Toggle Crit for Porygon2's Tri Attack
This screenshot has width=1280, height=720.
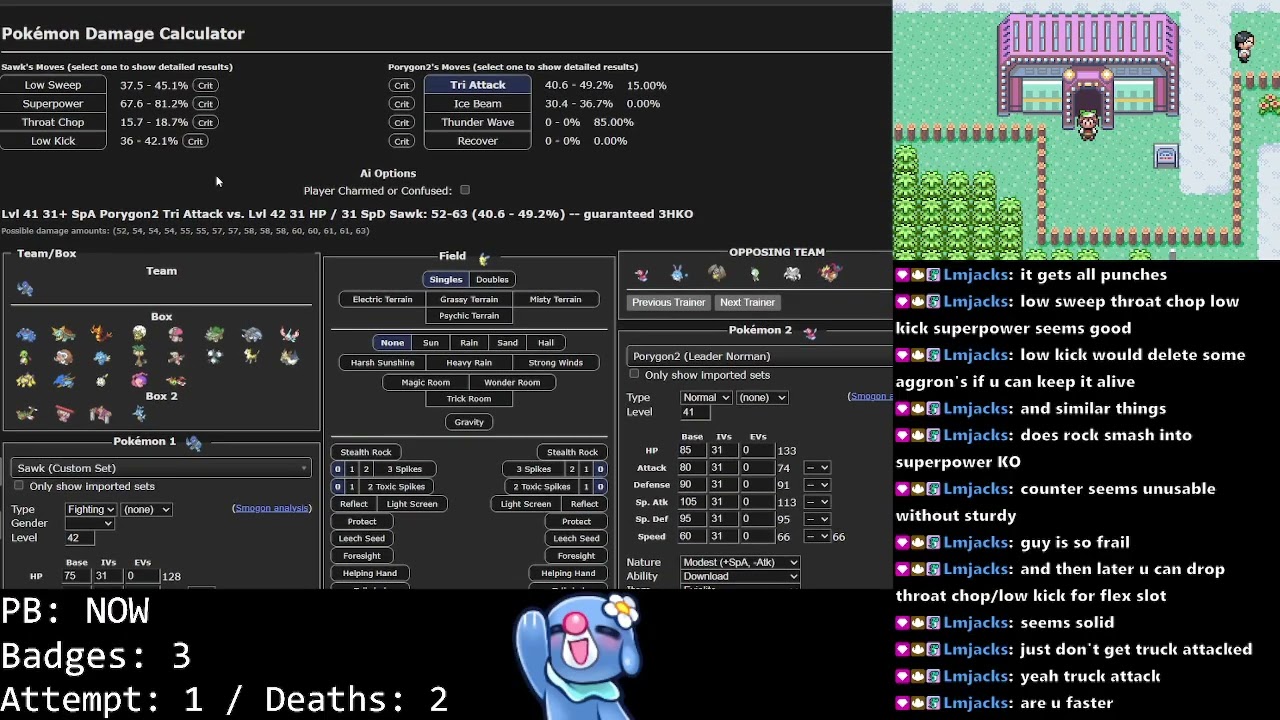pyautogui.click(x=401, y=85)
